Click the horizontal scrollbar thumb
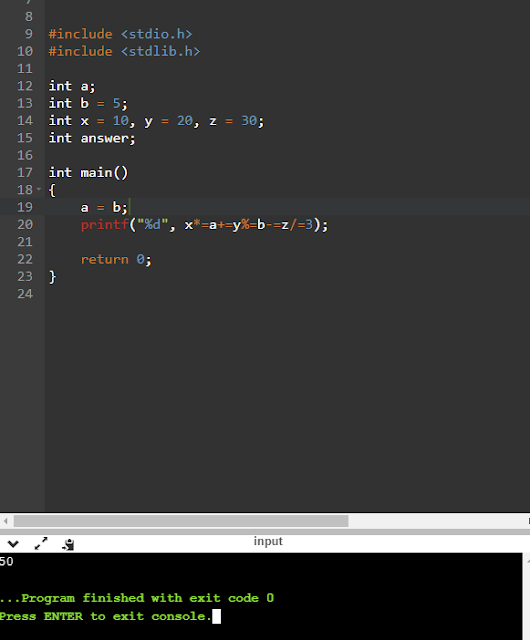Image resolution: width=530 pixels, height=640 pixels. (181, 521)
